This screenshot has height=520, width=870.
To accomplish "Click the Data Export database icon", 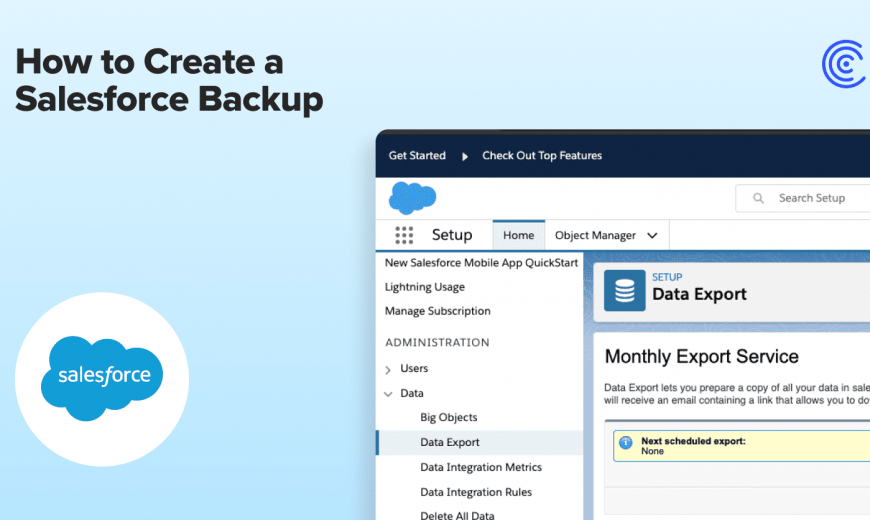I will pyautogui.click(x=624, y=290).
